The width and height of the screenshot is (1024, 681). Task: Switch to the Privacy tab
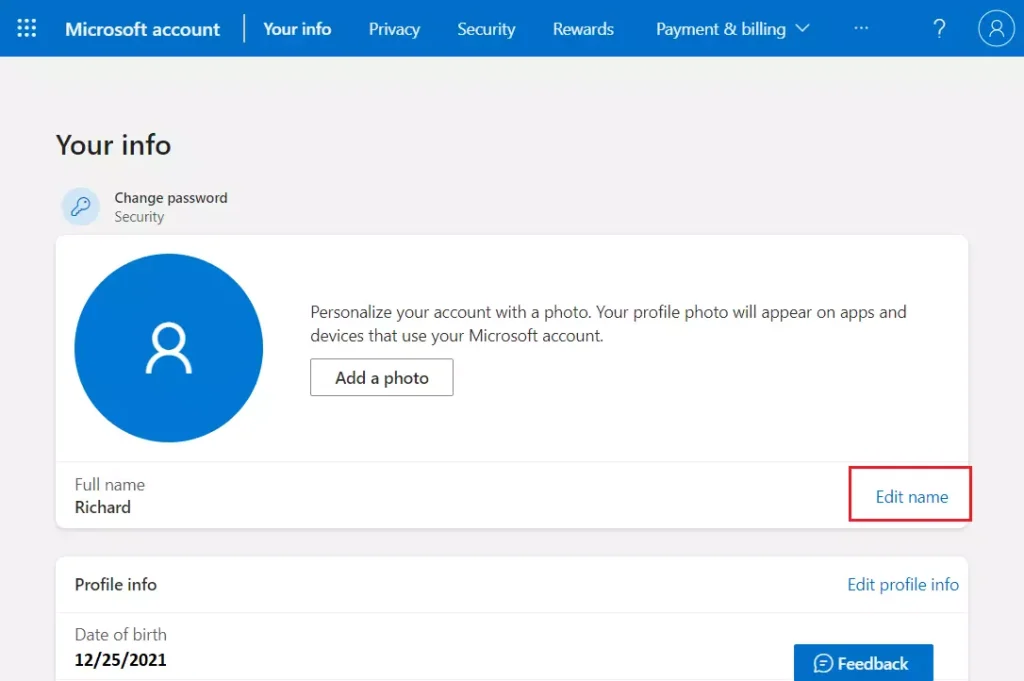click(x=394, y=29)
